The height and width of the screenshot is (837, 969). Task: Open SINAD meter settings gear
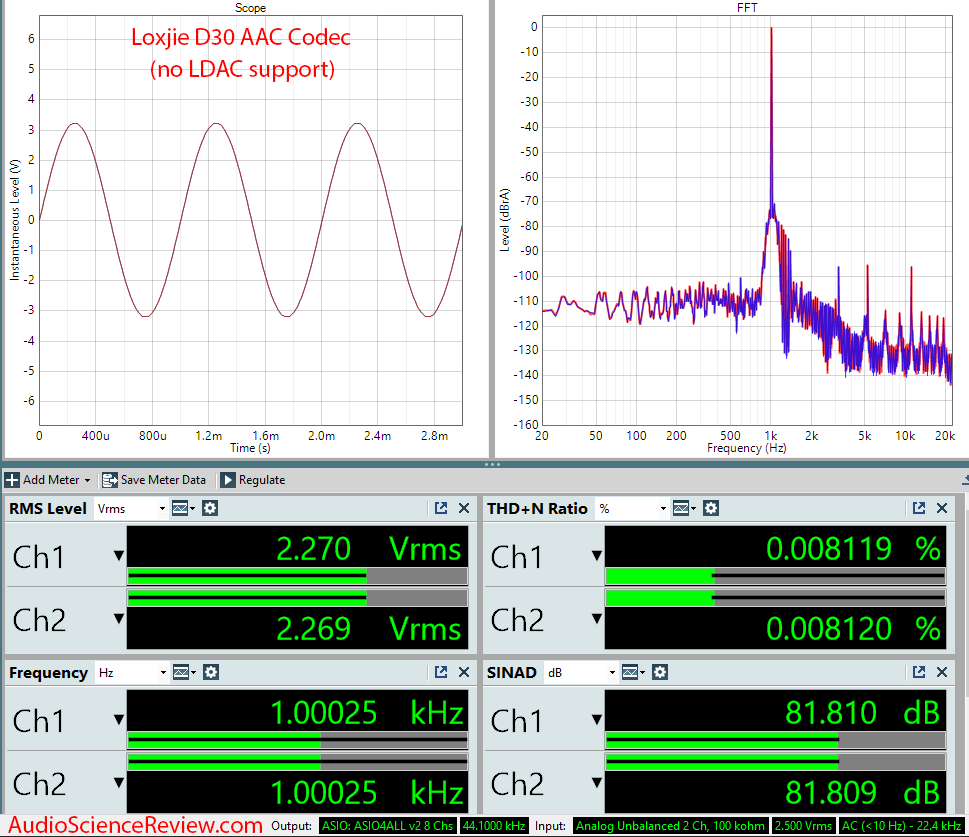tap(660, 673)
